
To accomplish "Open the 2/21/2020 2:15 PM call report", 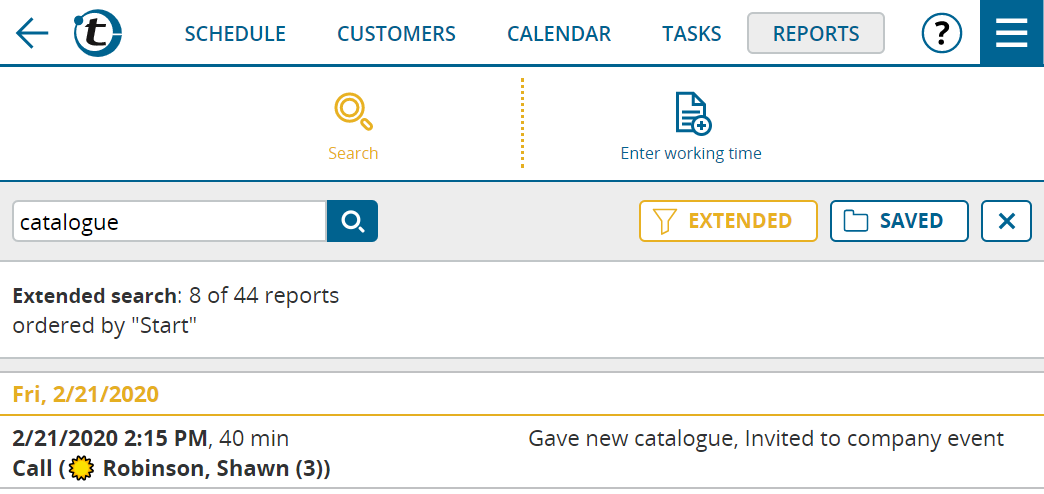I will coord(522,453).
